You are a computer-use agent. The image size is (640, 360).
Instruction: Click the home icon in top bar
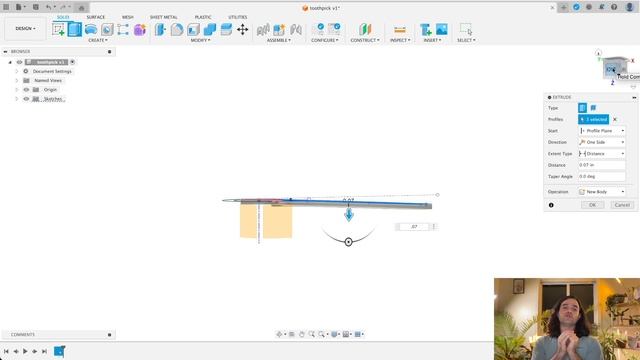point(82,8)
